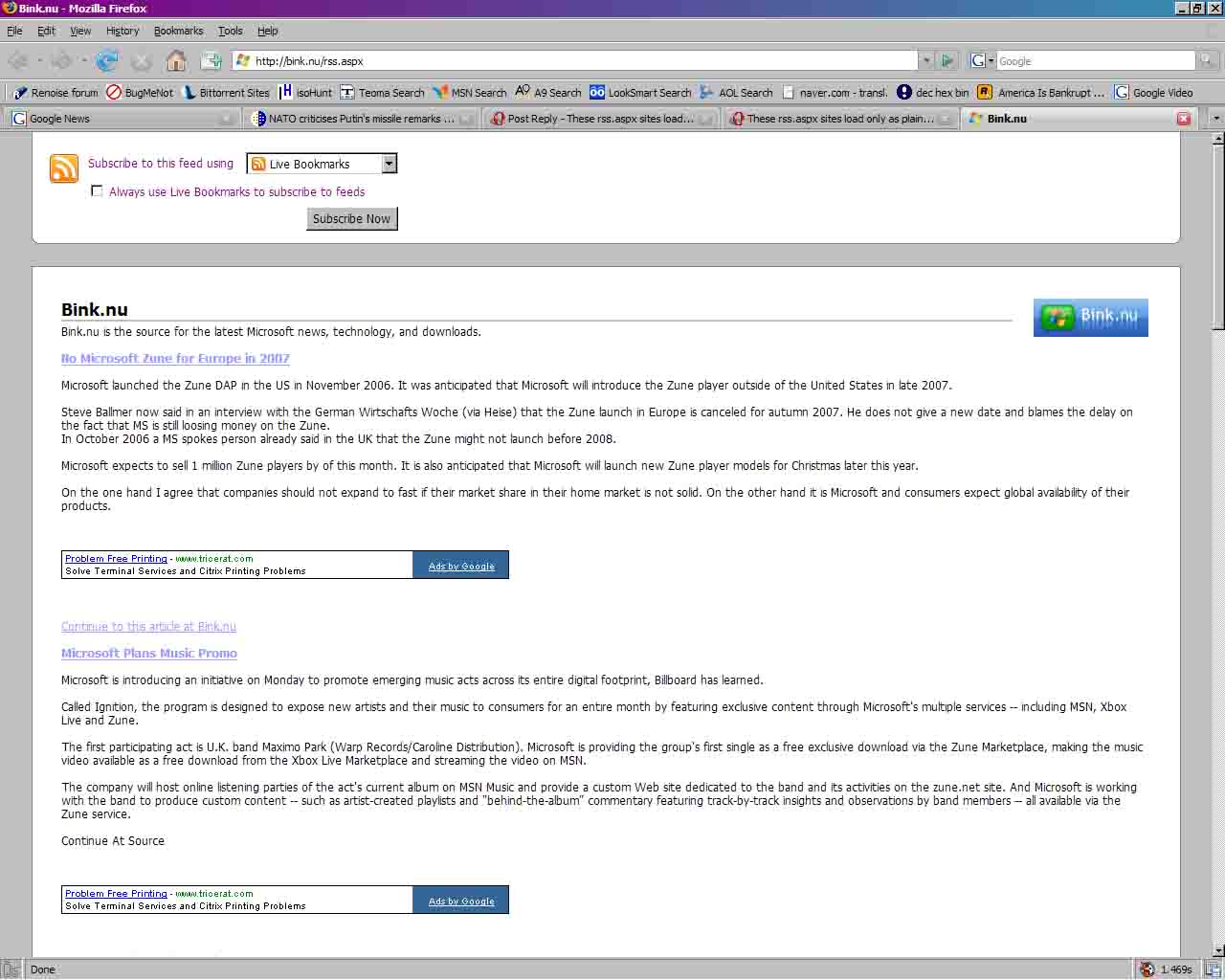Screen dimensions: 1225x980
Task: Open No Microsoft Zune for Europe article
Action: [175, 359]
